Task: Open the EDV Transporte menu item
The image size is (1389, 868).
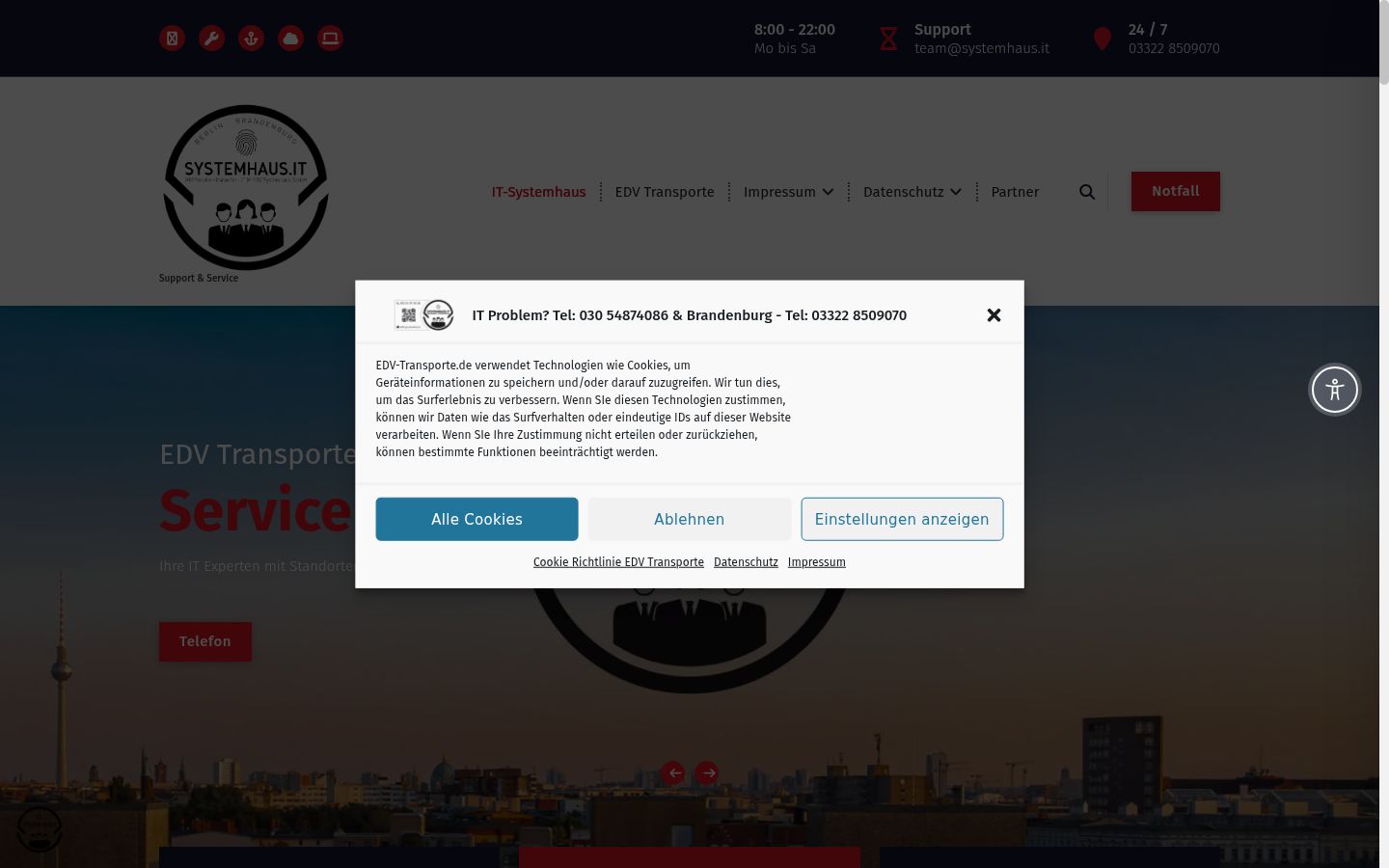Action: pyautogui.click(x=665, y=192)
